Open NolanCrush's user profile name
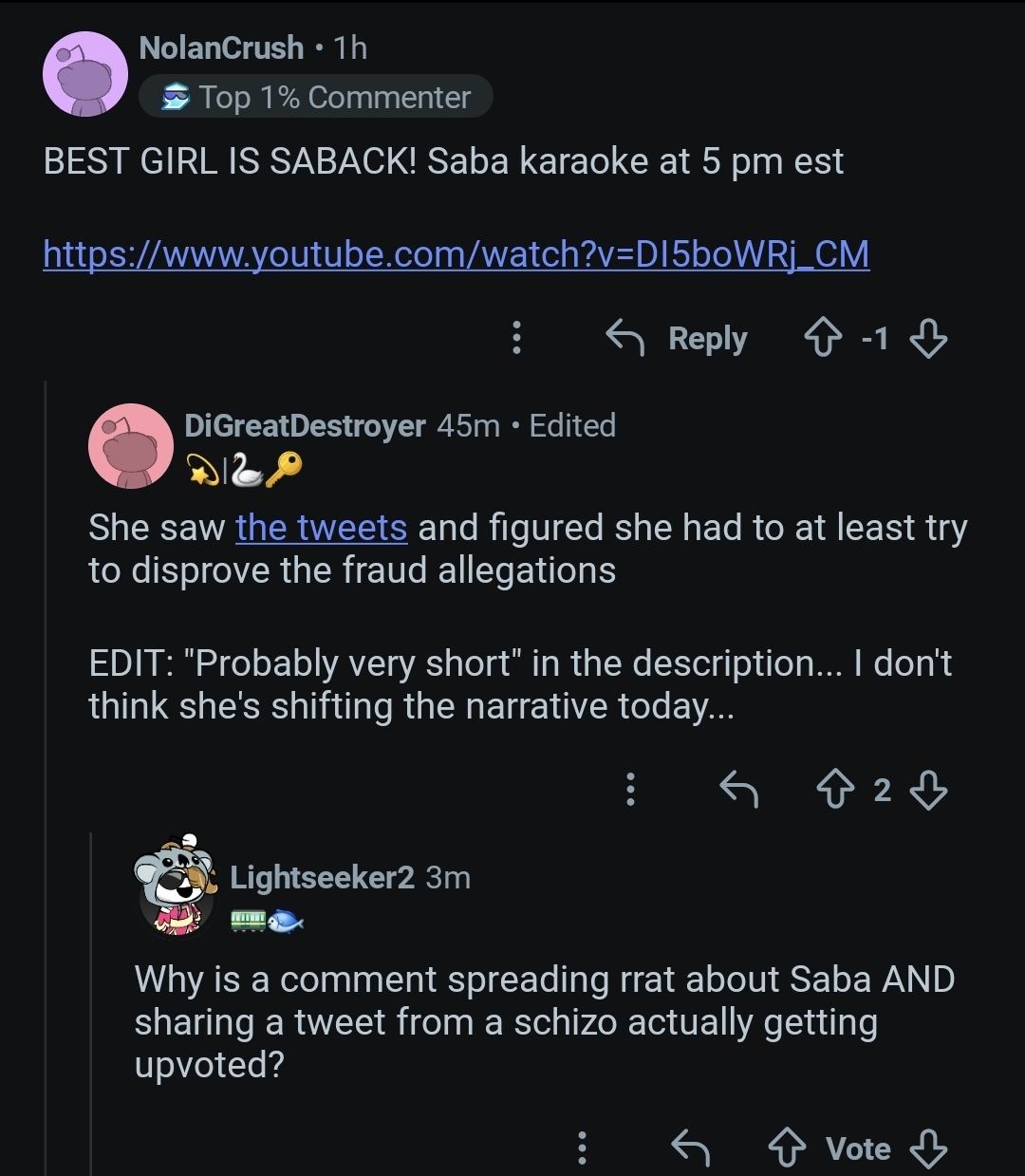 (x=221, y=47)
